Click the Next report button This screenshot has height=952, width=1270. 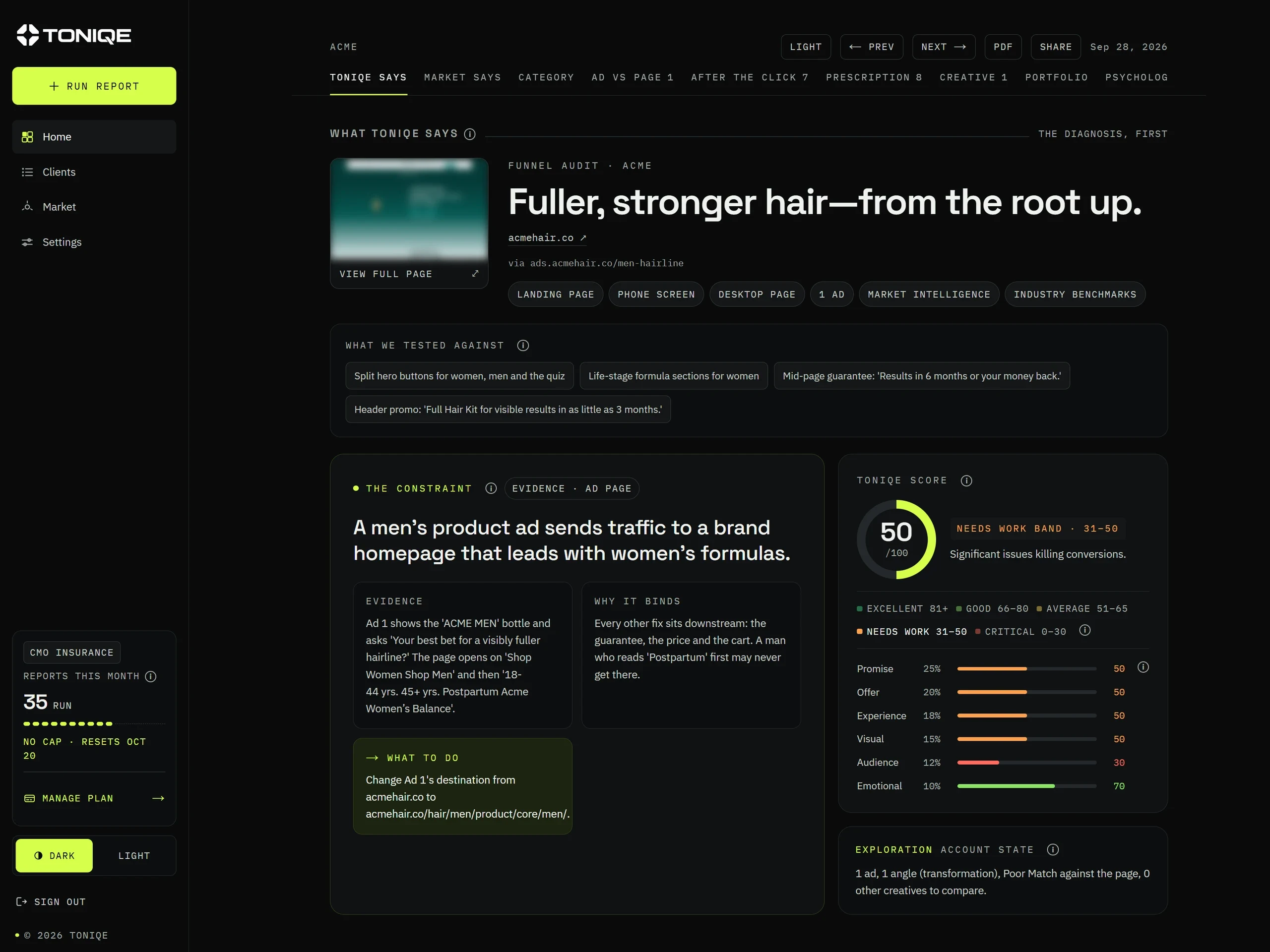click(944, 47)
